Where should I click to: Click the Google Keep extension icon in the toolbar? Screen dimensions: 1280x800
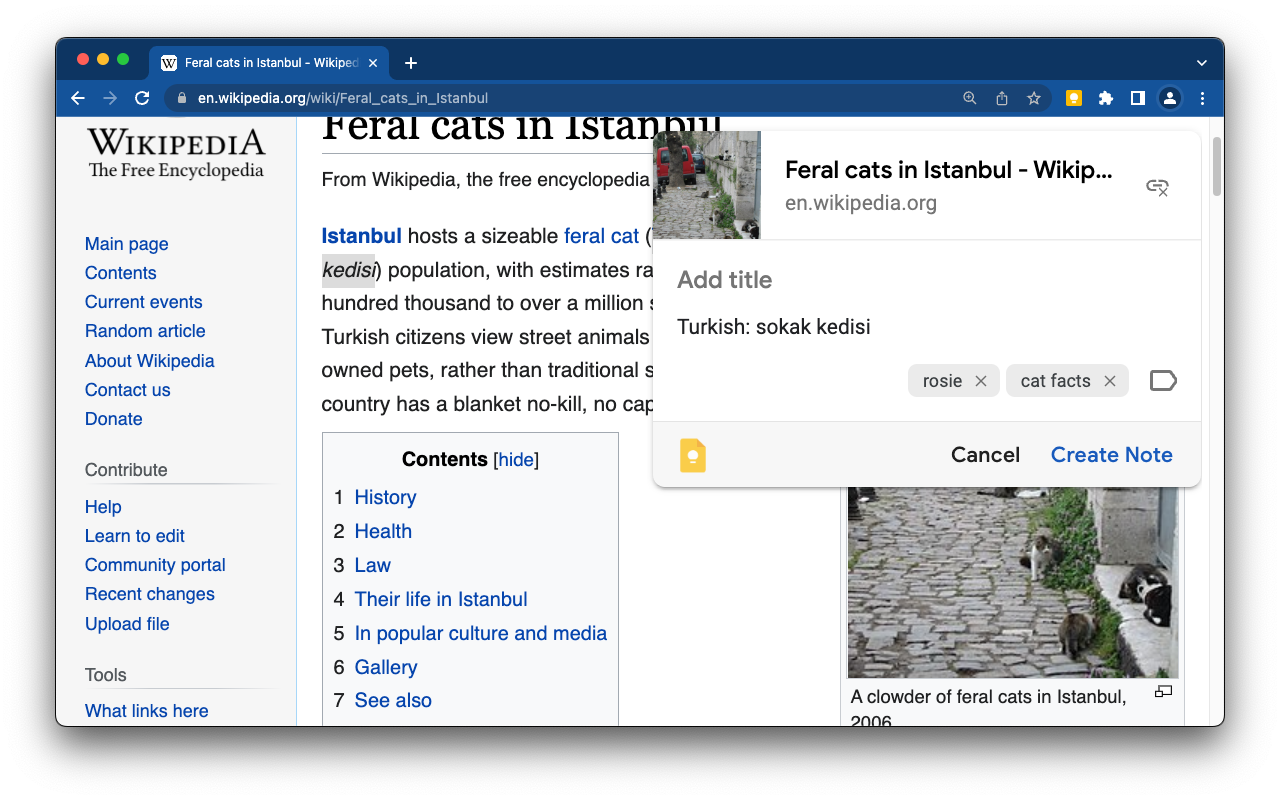[1073, 98]
